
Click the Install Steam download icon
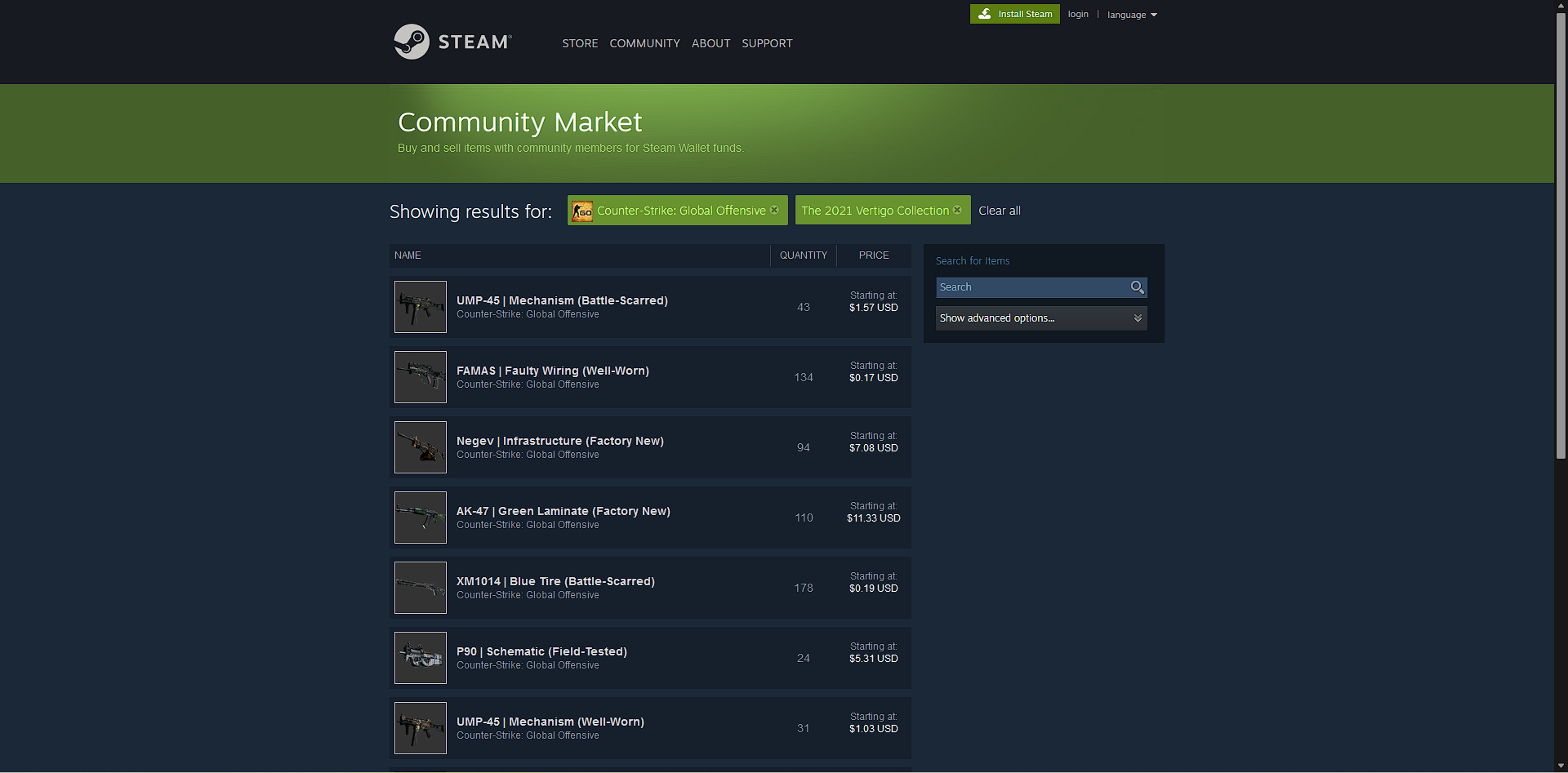tap(985, 14)
